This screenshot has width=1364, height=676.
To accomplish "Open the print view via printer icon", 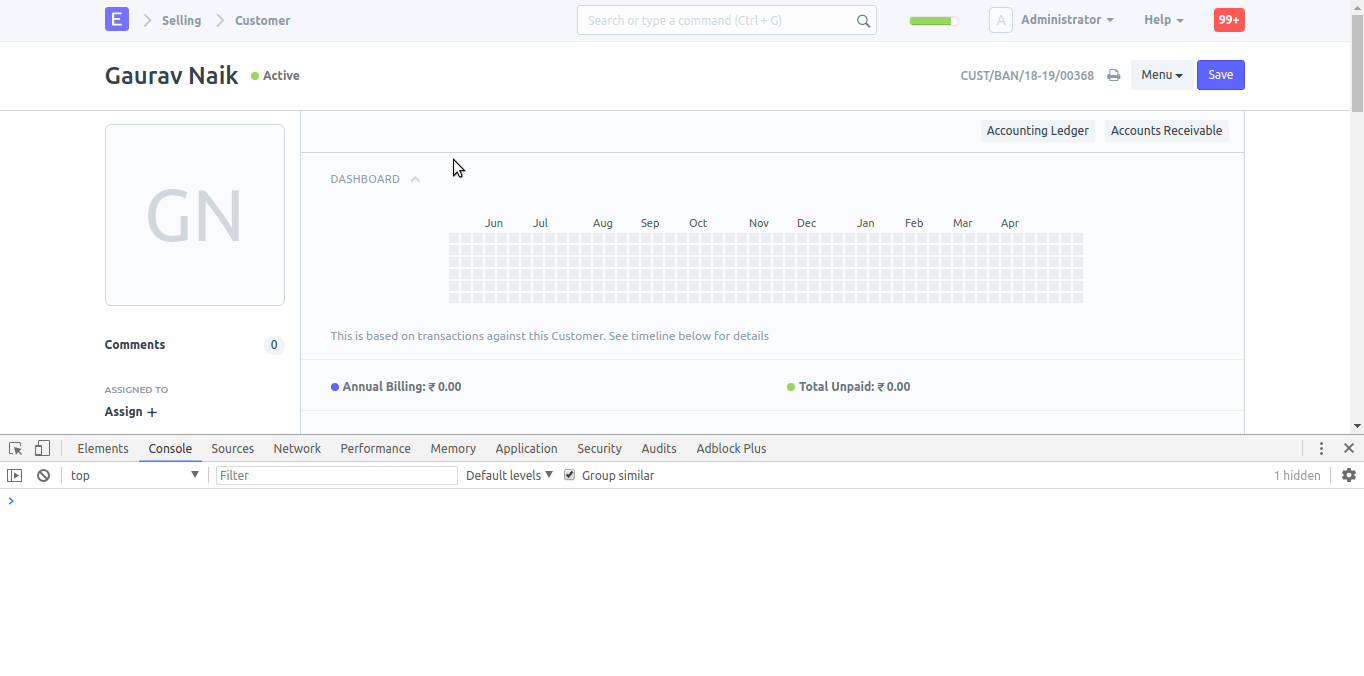I will tap(1113, 74).
